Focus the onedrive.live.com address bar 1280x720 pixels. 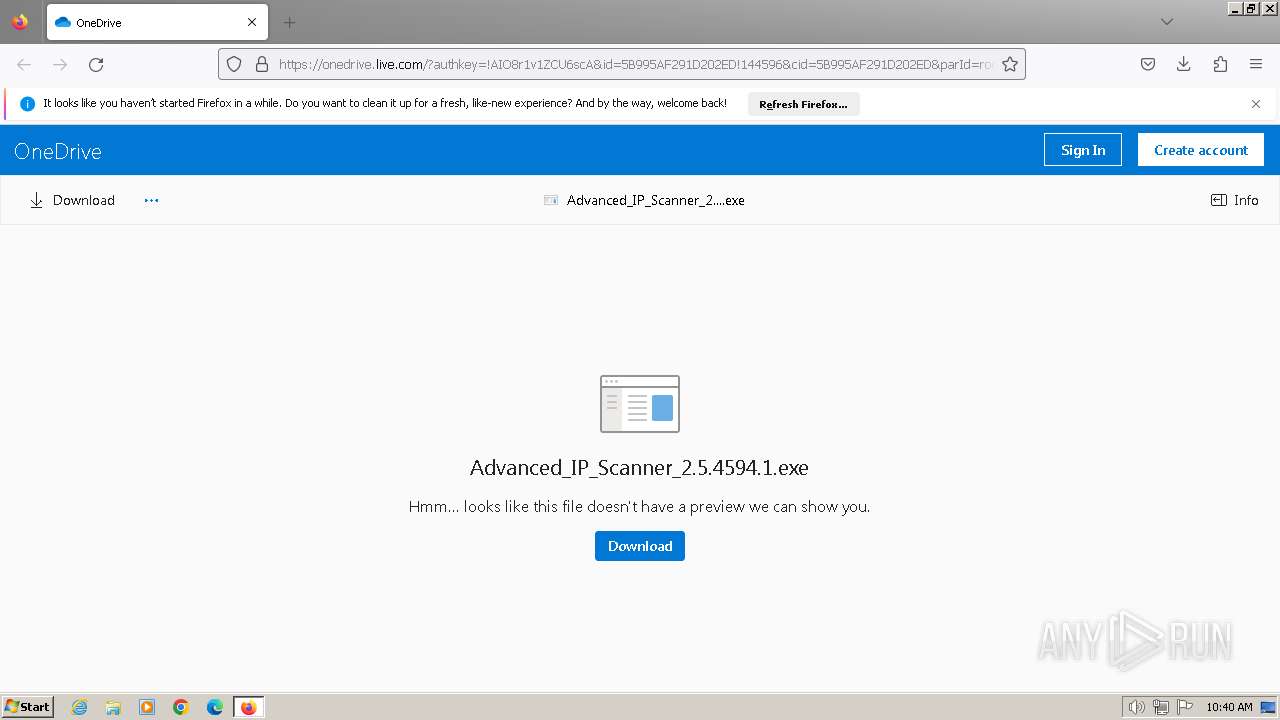point(635,64)
